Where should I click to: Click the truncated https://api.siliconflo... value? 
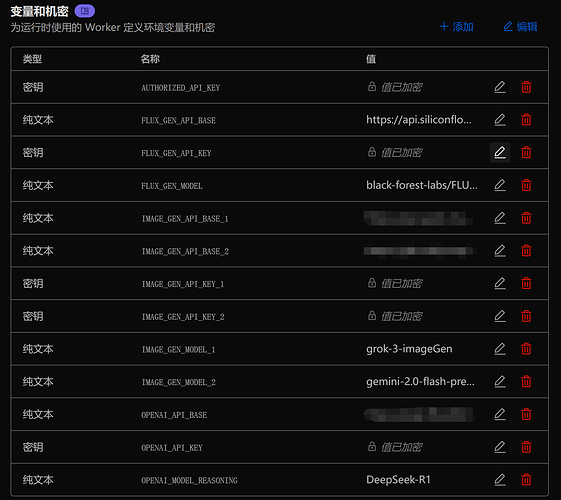(x=419, y=120)
